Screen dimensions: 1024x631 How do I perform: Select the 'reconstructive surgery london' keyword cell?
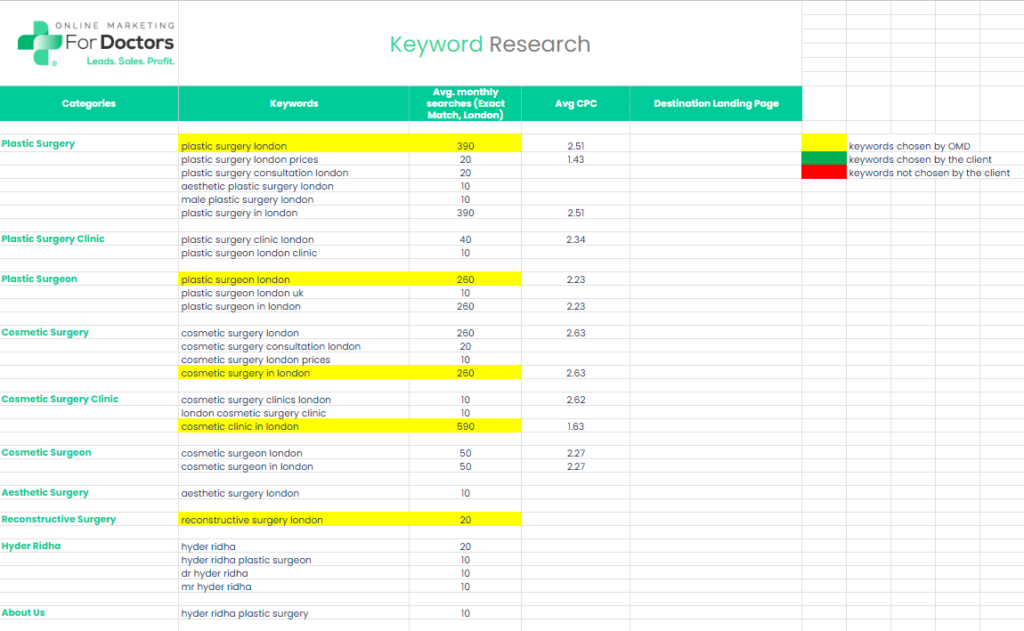[x=294, y=519]
